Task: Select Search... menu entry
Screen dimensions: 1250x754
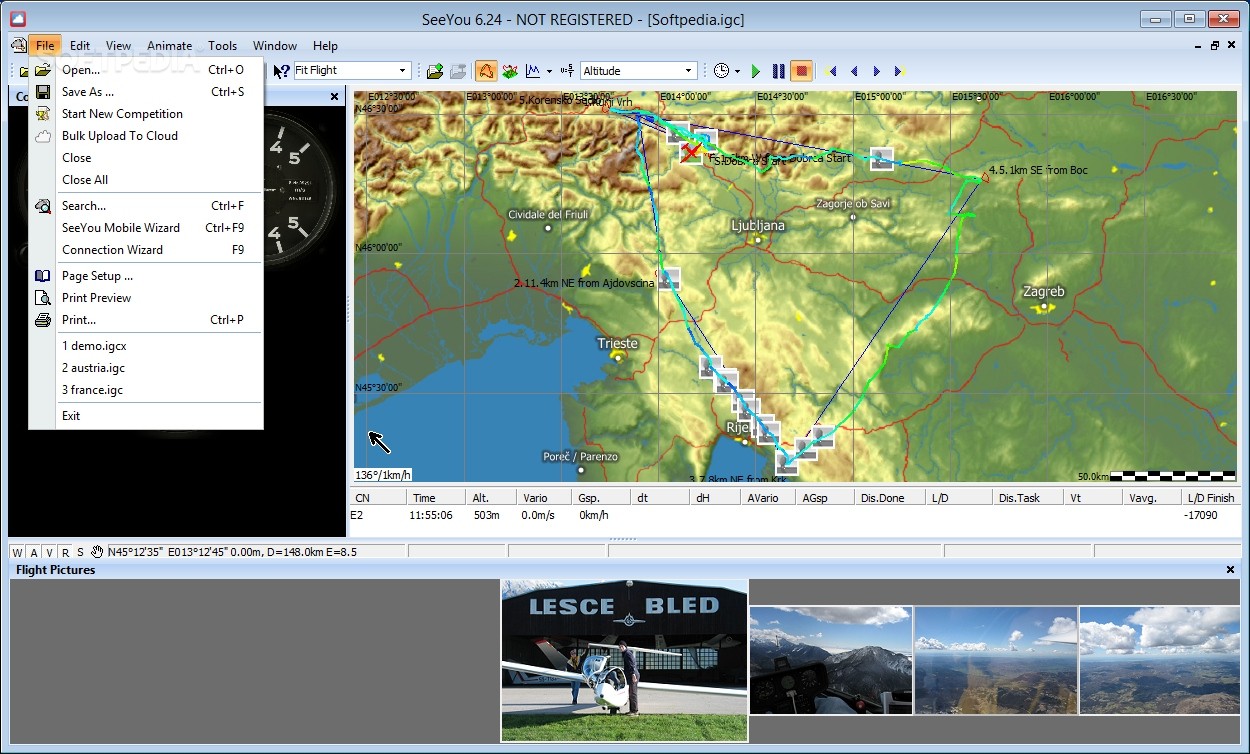Action: (146, 206)
